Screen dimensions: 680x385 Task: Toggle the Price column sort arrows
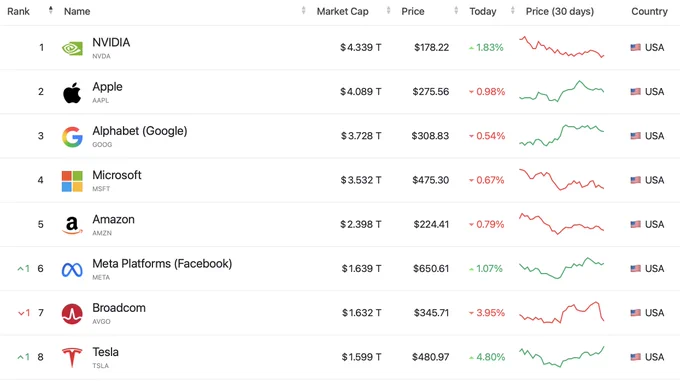456,10
